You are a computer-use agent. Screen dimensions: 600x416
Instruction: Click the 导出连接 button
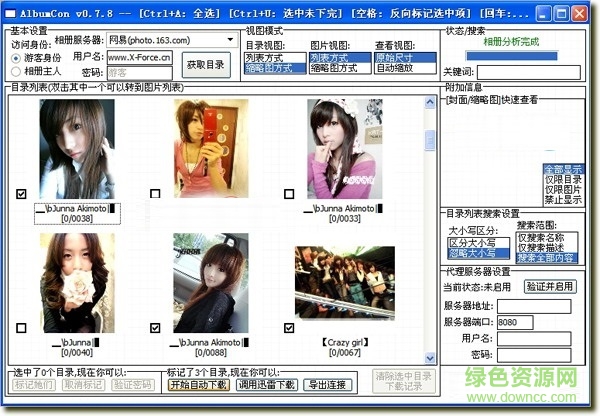click(x=328, y=385)
